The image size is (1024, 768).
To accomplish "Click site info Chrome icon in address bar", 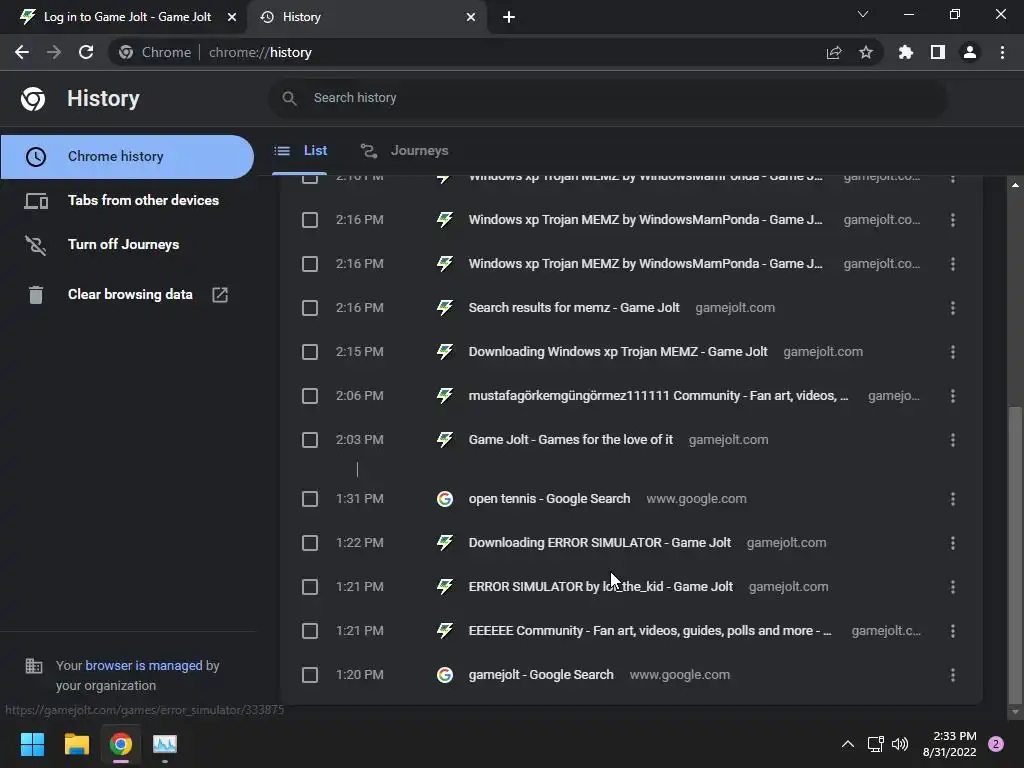I will 126,52.
